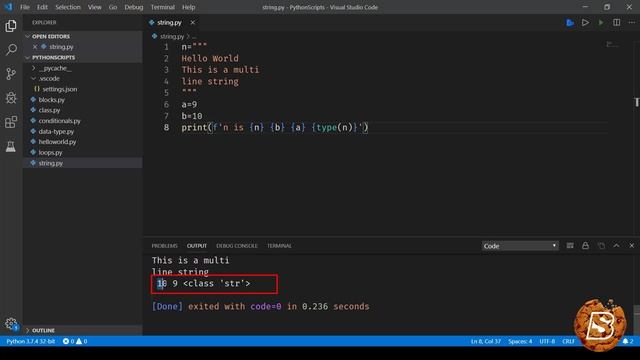Click the outlined Run triangle icon

(x=585, y=22)
